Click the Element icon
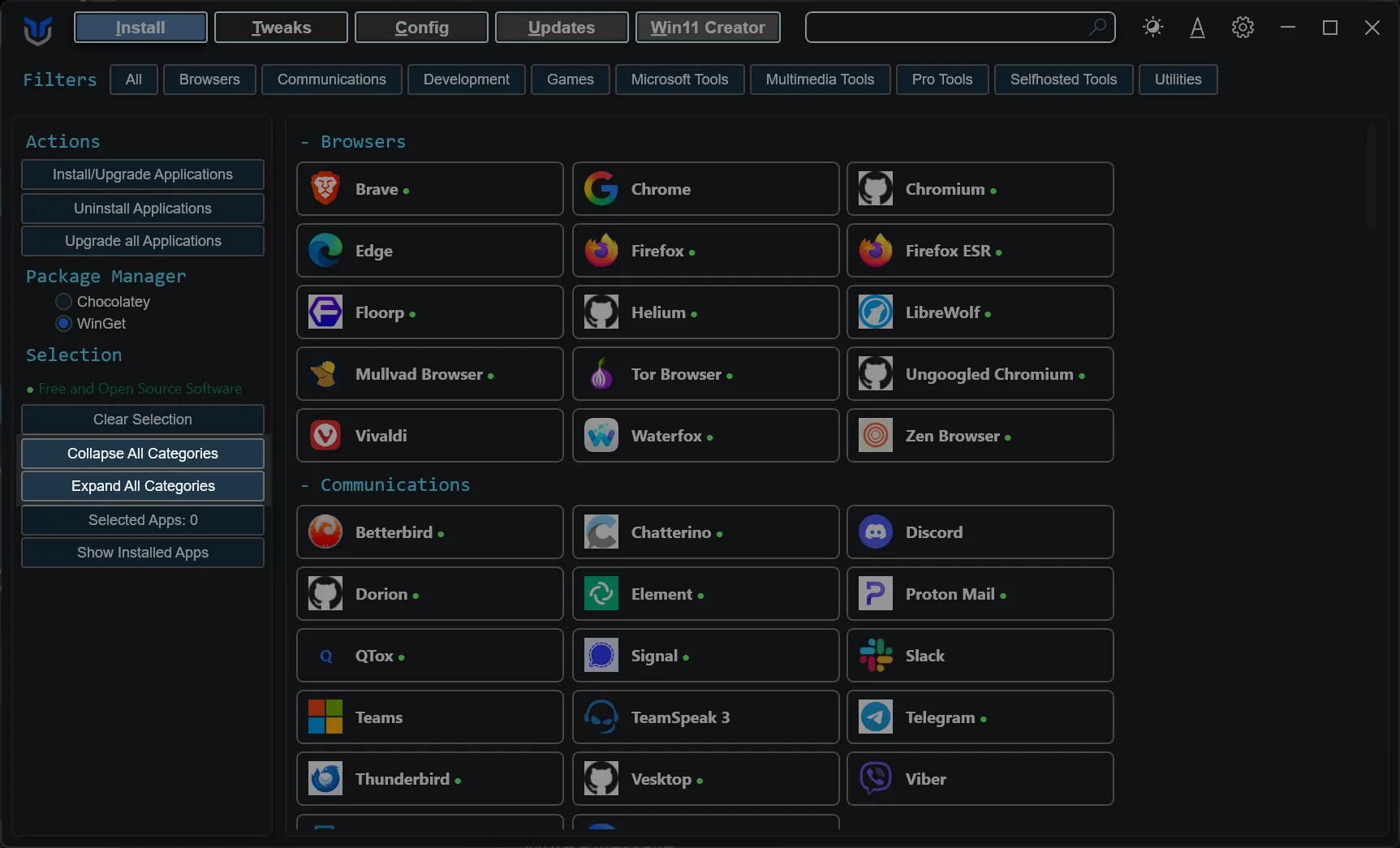The height and width of the screenshot is (848, 1400). [601, 593]
